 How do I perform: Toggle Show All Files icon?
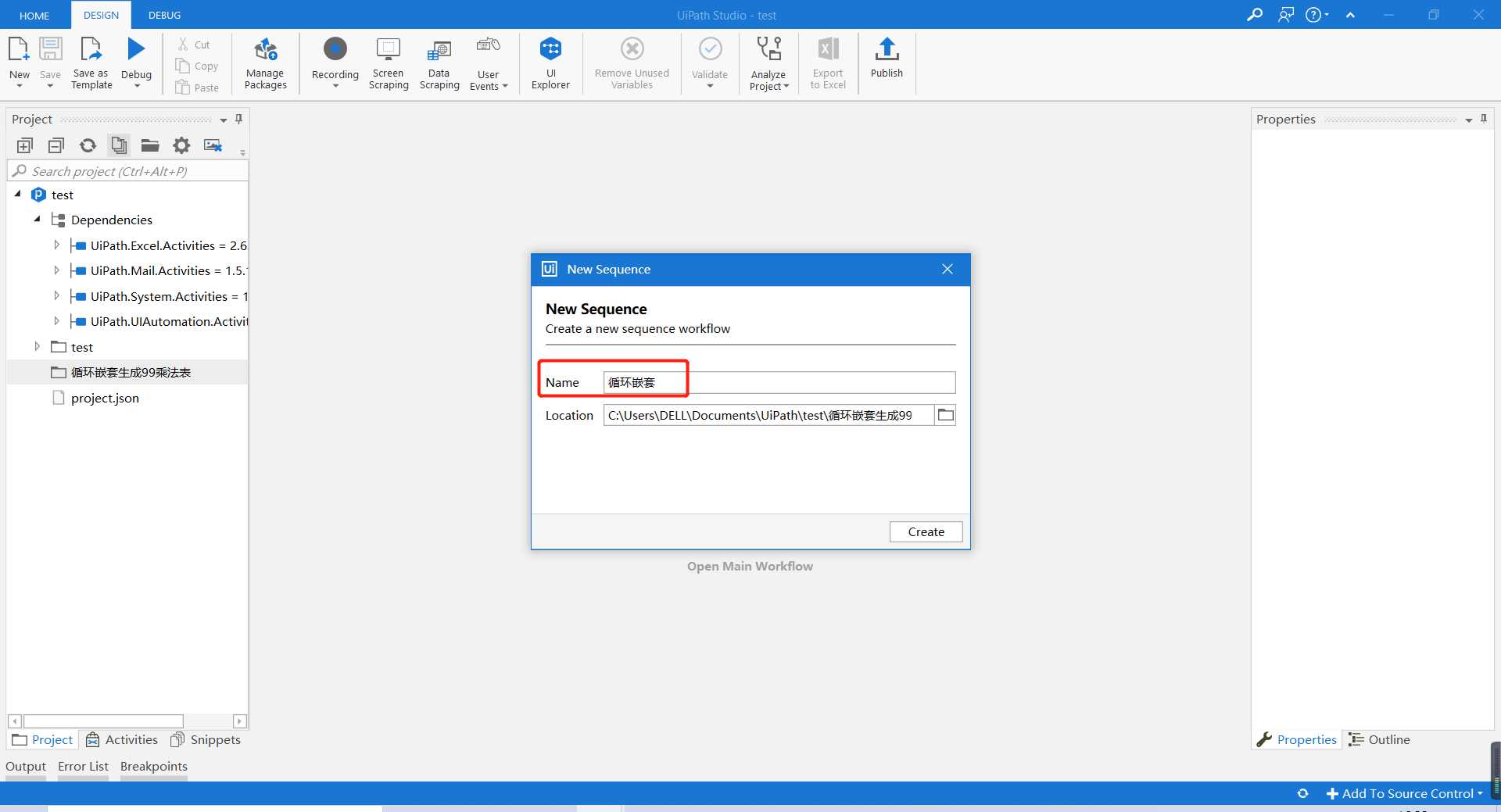click(119, 145)
